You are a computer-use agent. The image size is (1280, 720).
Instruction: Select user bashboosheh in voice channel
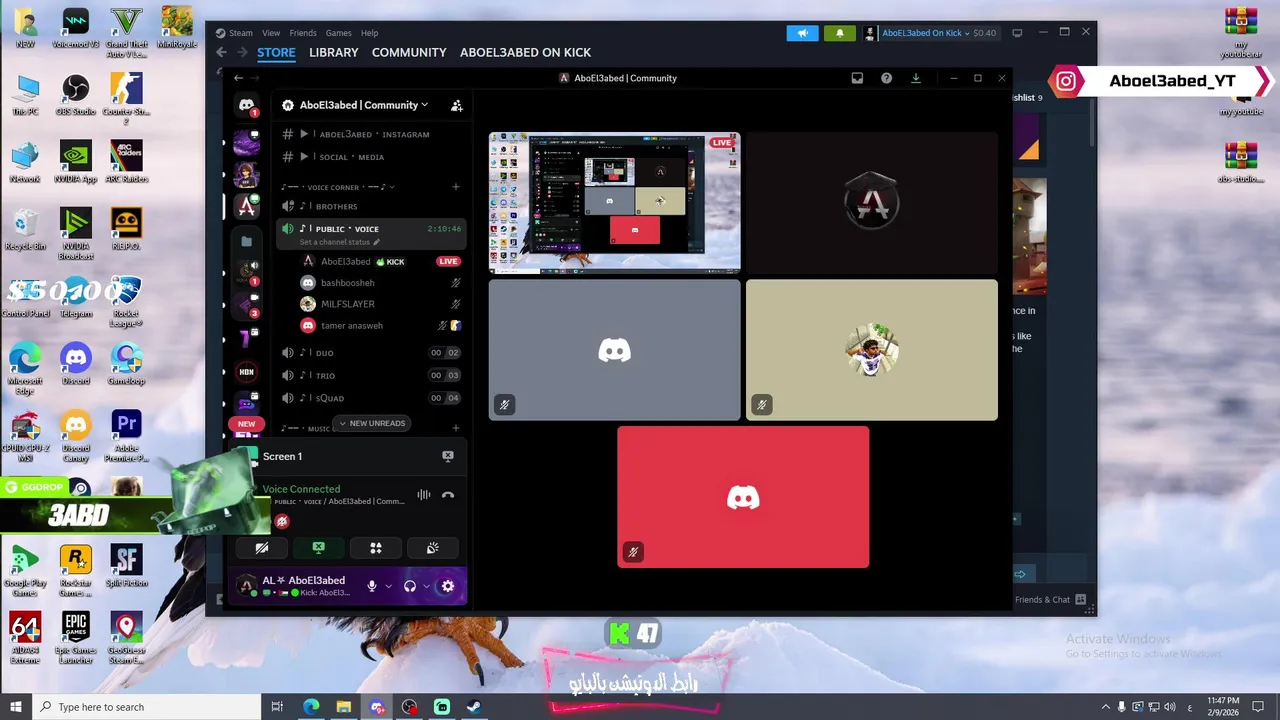[x=380, y=283]
